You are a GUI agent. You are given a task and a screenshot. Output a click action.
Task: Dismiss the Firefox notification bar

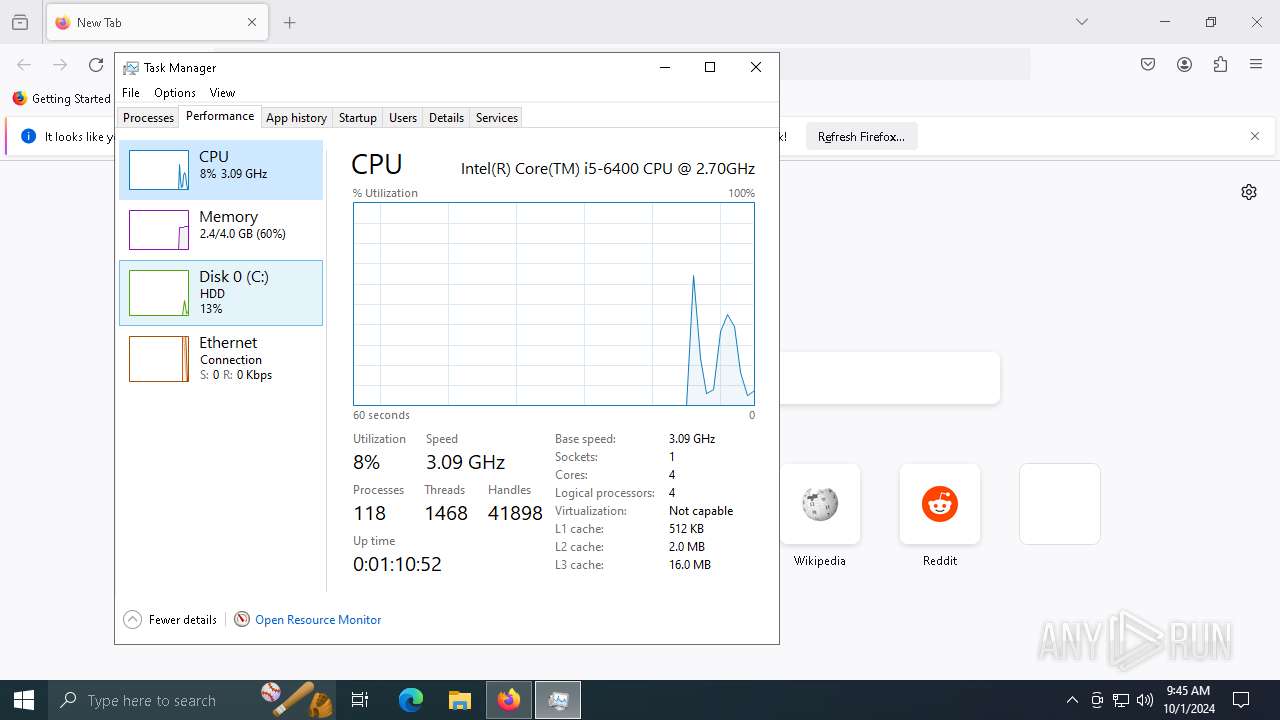tap(1255, 136)
